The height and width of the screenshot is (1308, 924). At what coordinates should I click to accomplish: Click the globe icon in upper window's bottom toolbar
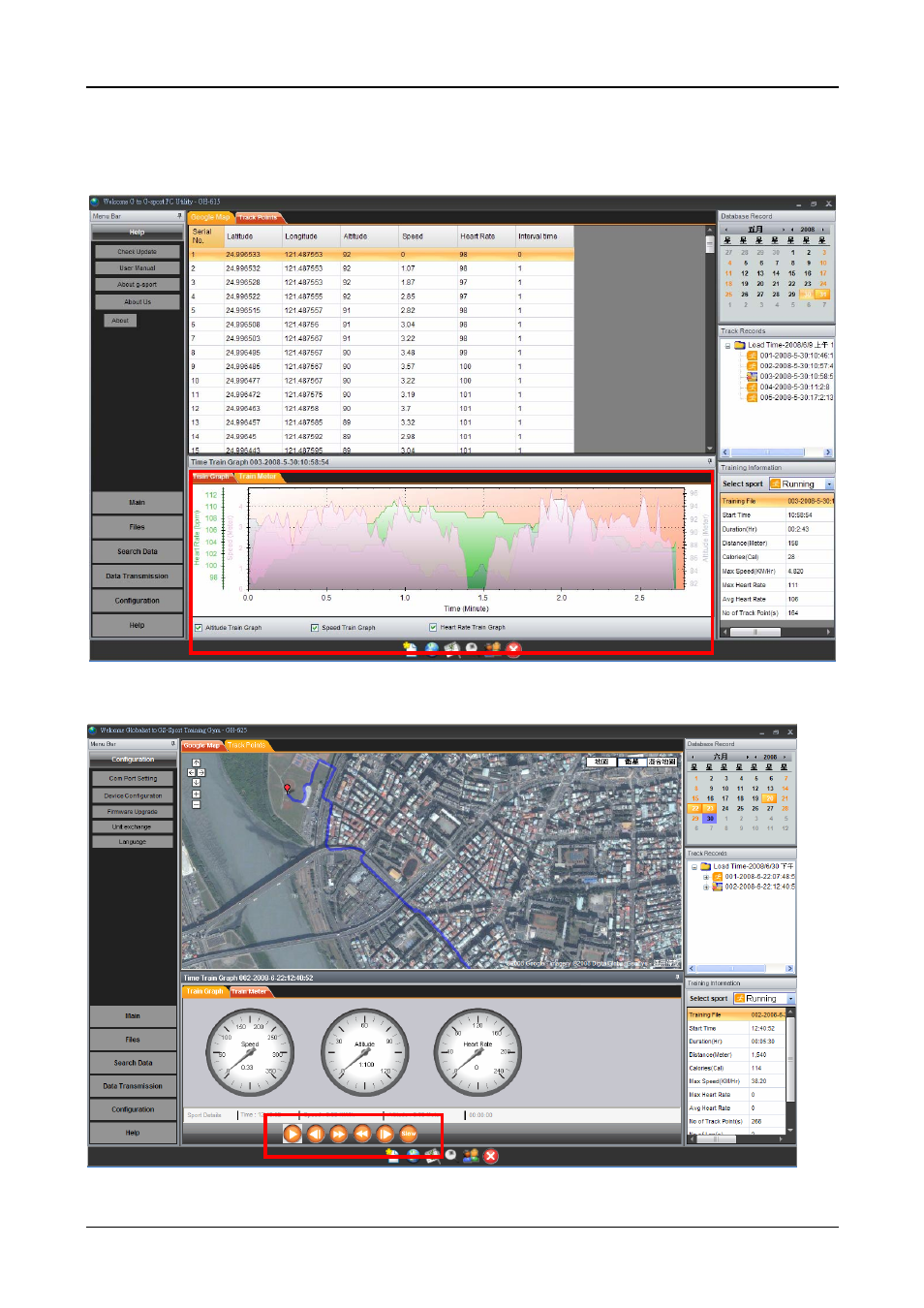[x=432, y=649]
